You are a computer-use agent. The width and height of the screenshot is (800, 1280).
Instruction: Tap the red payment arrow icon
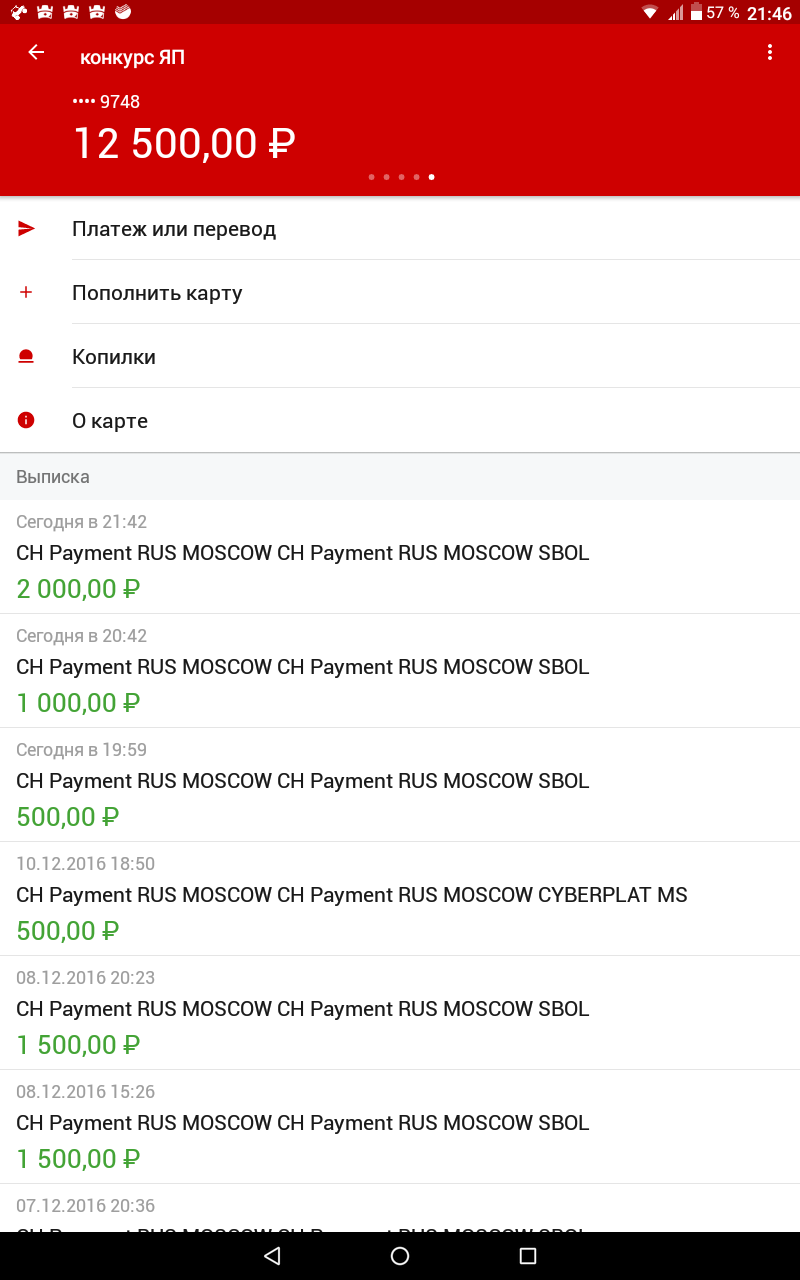pos(26,229)
